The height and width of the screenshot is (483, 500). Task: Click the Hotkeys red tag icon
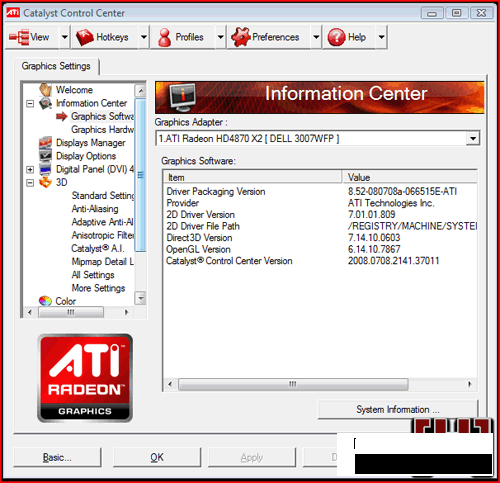pos(85,37)
